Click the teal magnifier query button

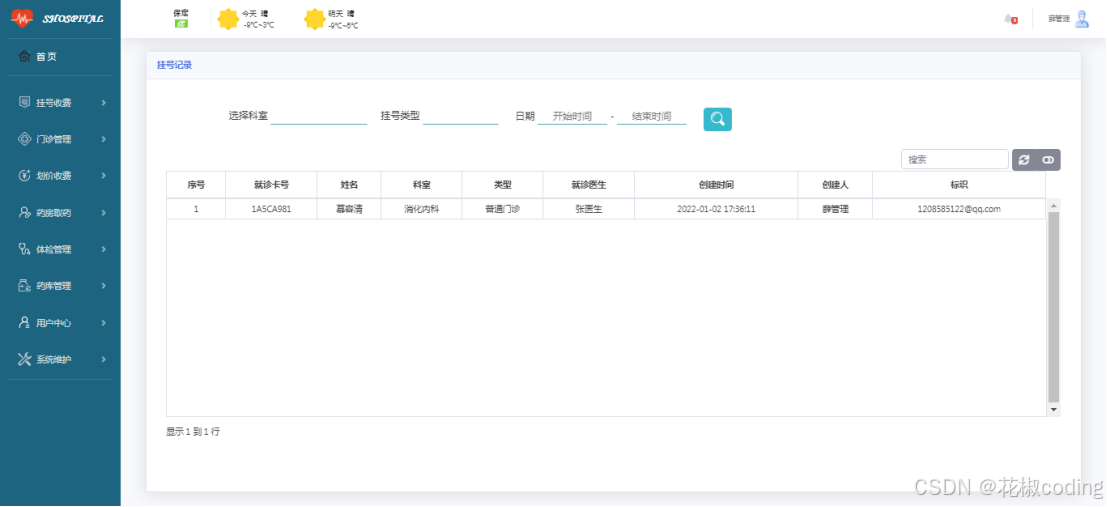tap(718, 119)
